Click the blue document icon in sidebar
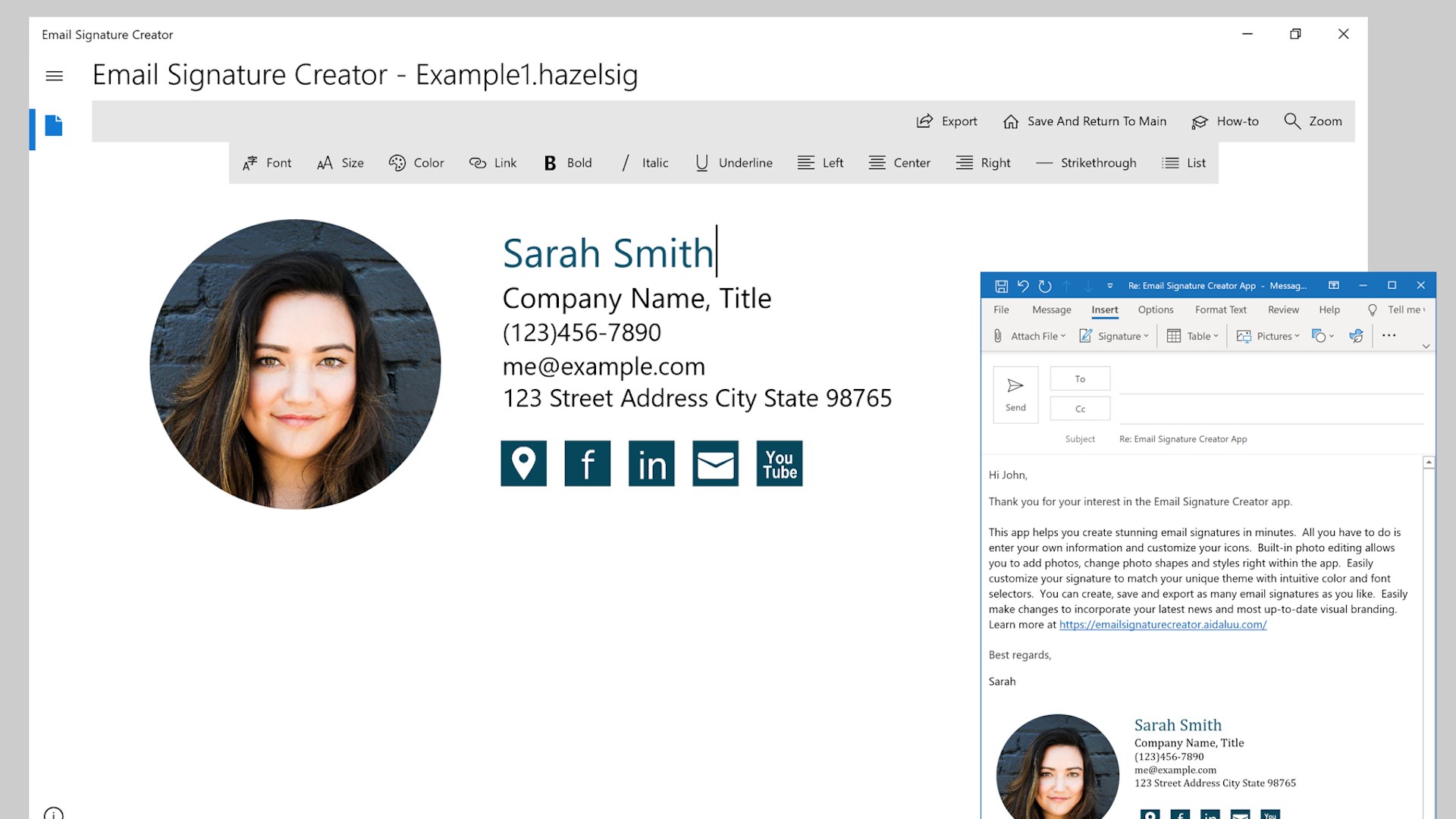The image size is (1456, 819). [53, 126]
